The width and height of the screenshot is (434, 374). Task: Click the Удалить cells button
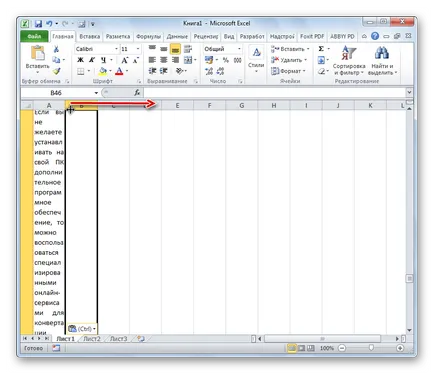click(289, 60)
